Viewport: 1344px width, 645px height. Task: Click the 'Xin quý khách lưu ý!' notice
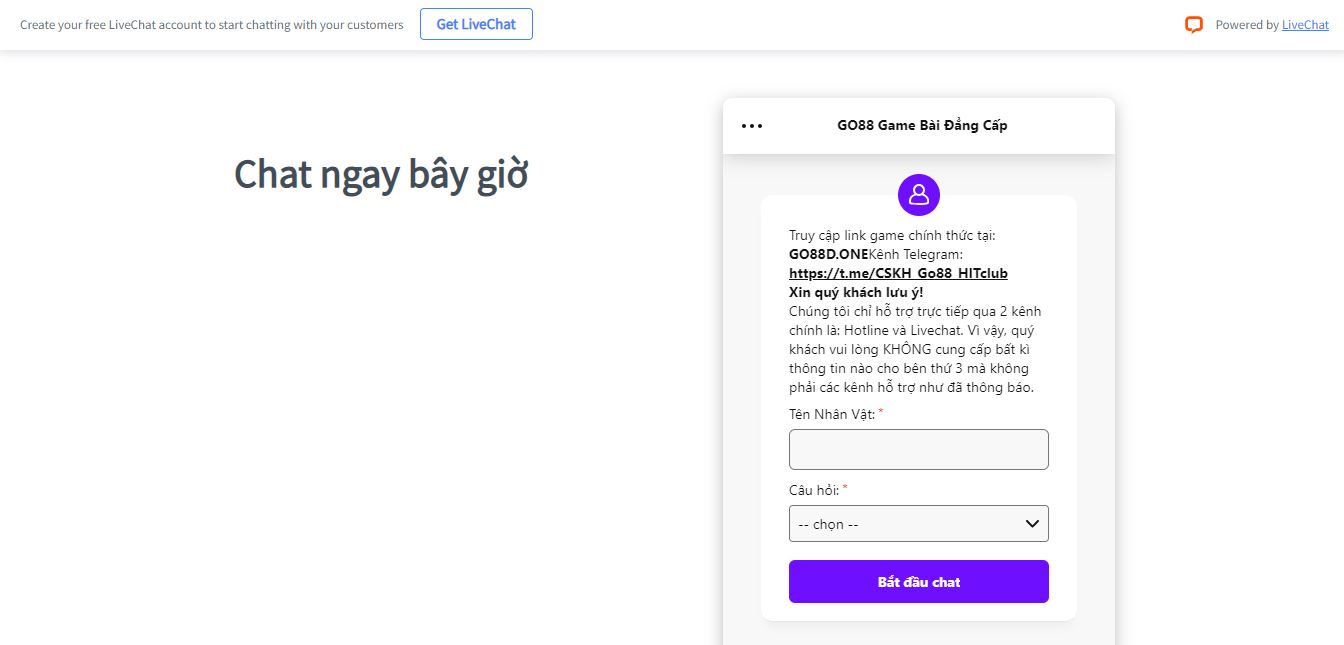856,292
